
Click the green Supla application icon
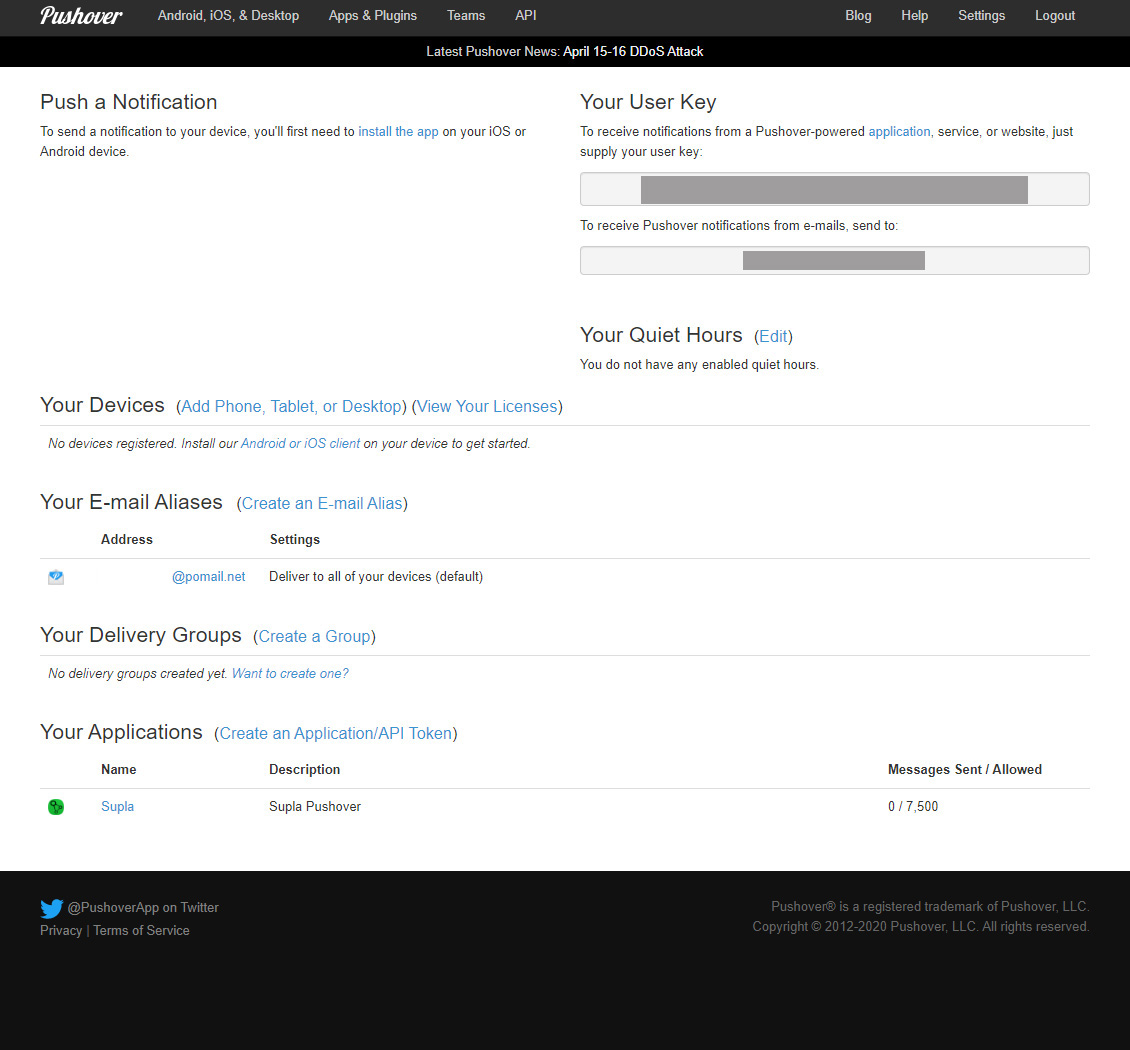(55, 807)
